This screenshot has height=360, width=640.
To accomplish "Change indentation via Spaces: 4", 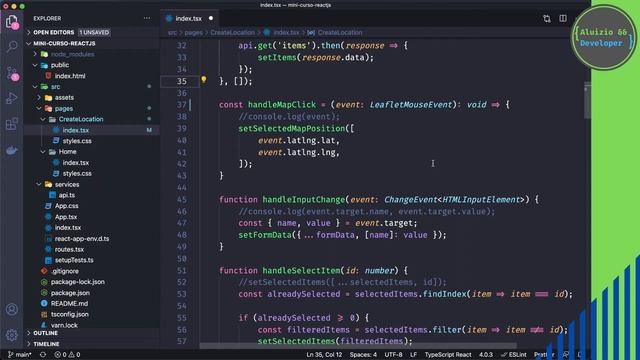I will point(363,355).
